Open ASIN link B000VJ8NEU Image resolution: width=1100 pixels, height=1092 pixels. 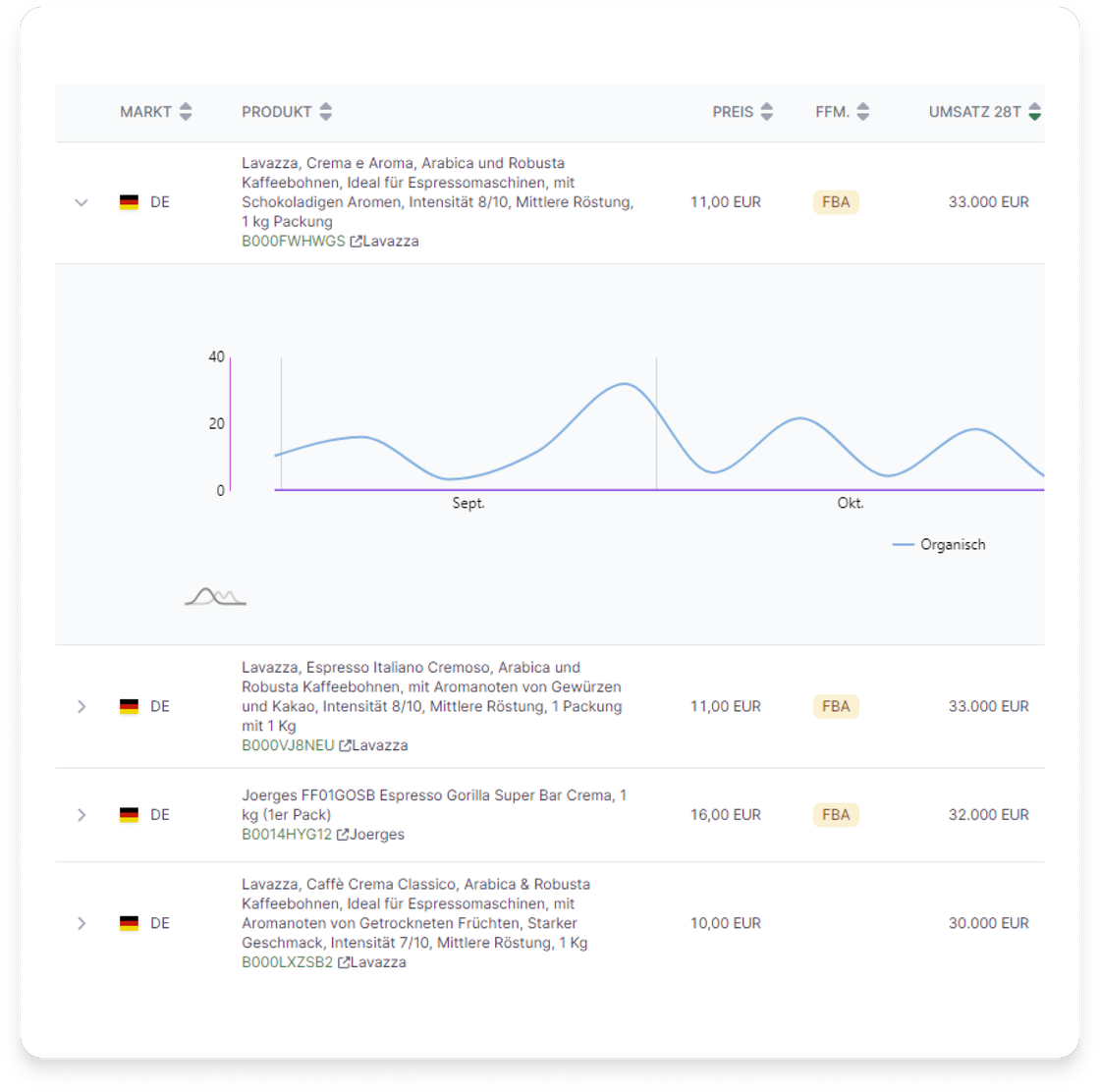tap(288, 745)
